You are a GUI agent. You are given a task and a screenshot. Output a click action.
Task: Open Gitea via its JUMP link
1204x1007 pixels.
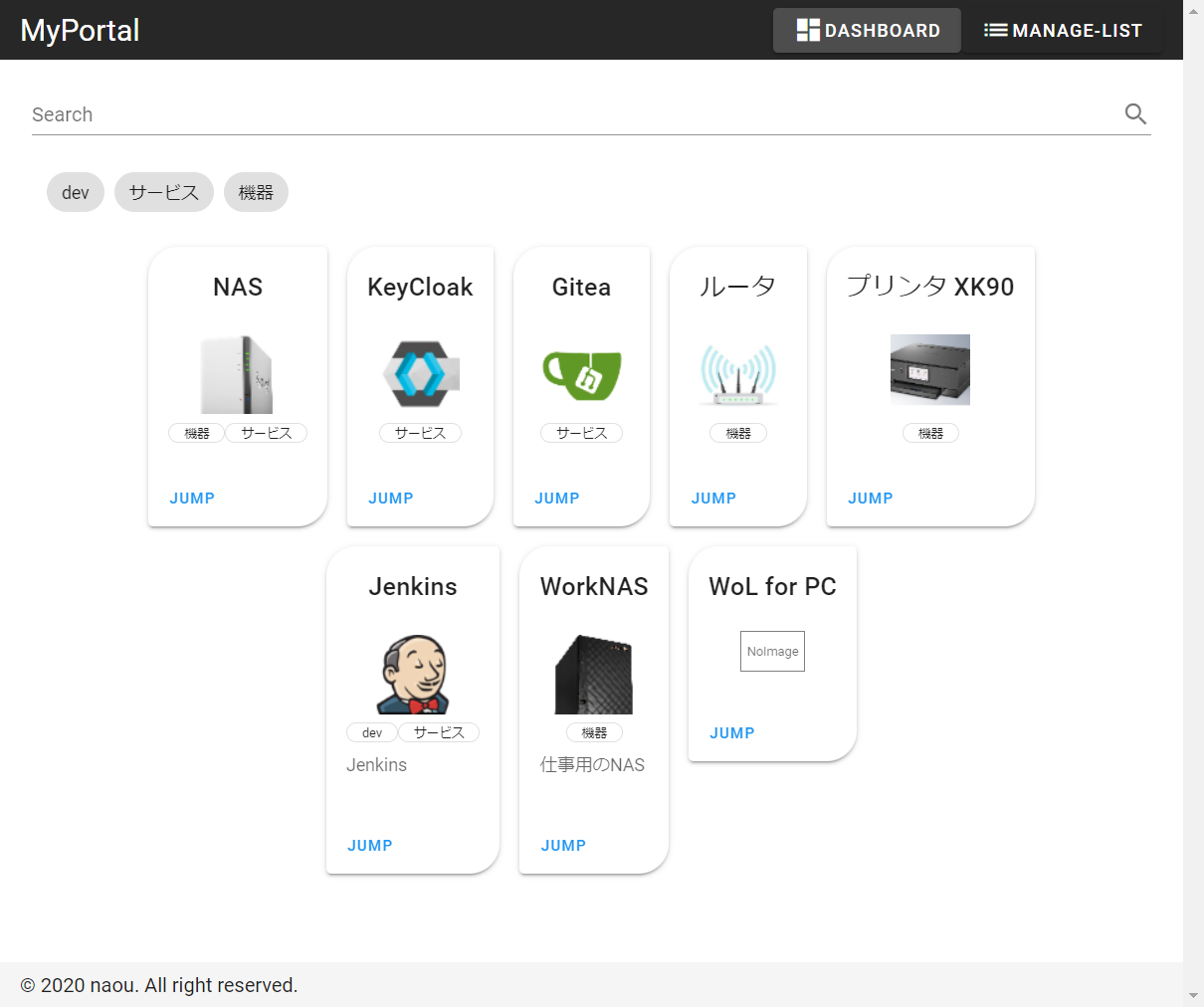click(x=557, y=498)
